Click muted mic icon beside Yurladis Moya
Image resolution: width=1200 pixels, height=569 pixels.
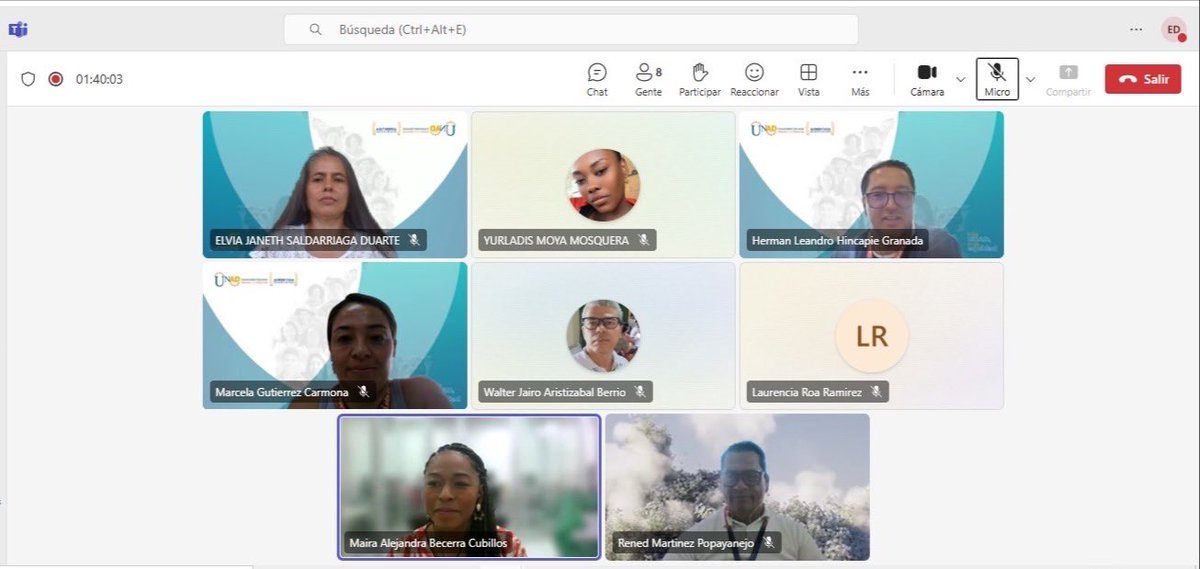click(643, 240)
